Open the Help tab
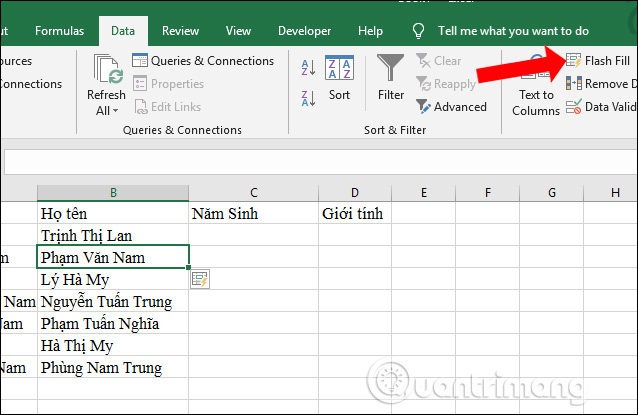 click(x=370, y=31)
